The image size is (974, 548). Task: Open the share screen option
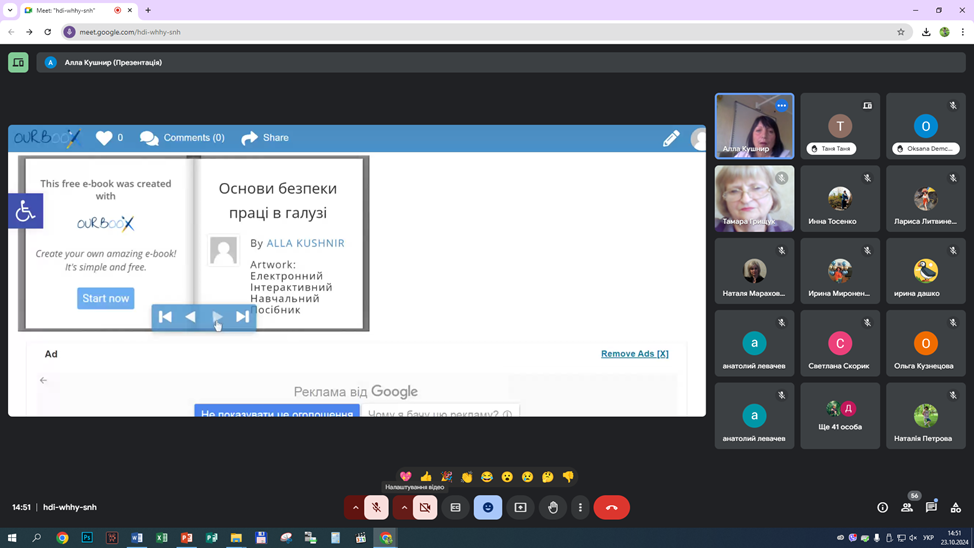[520, 508]
